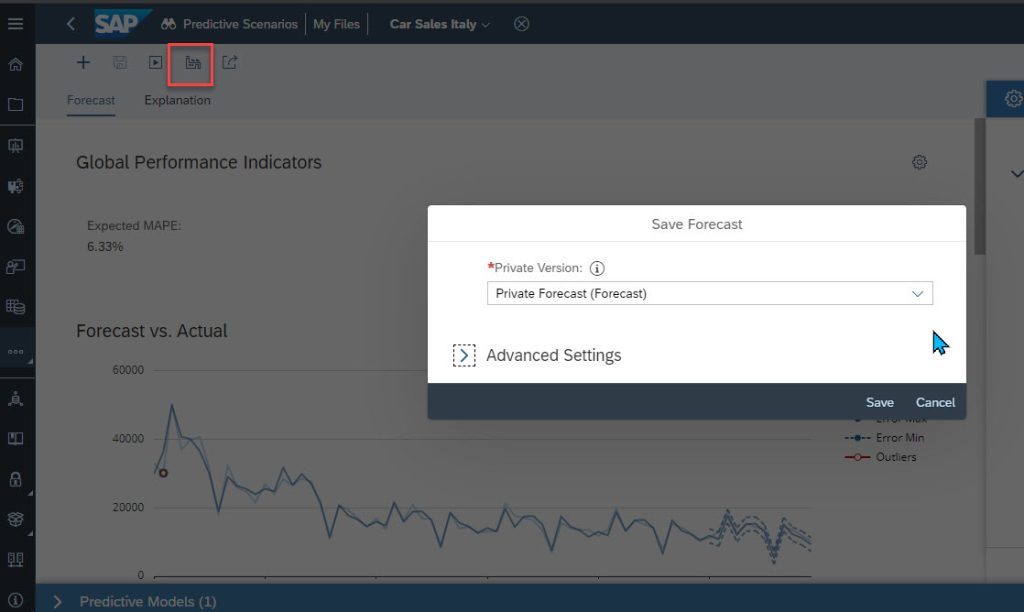Open the info icon beside Private Version
The width and height of the screenshot is (1024, 612).
coord(597,268)
